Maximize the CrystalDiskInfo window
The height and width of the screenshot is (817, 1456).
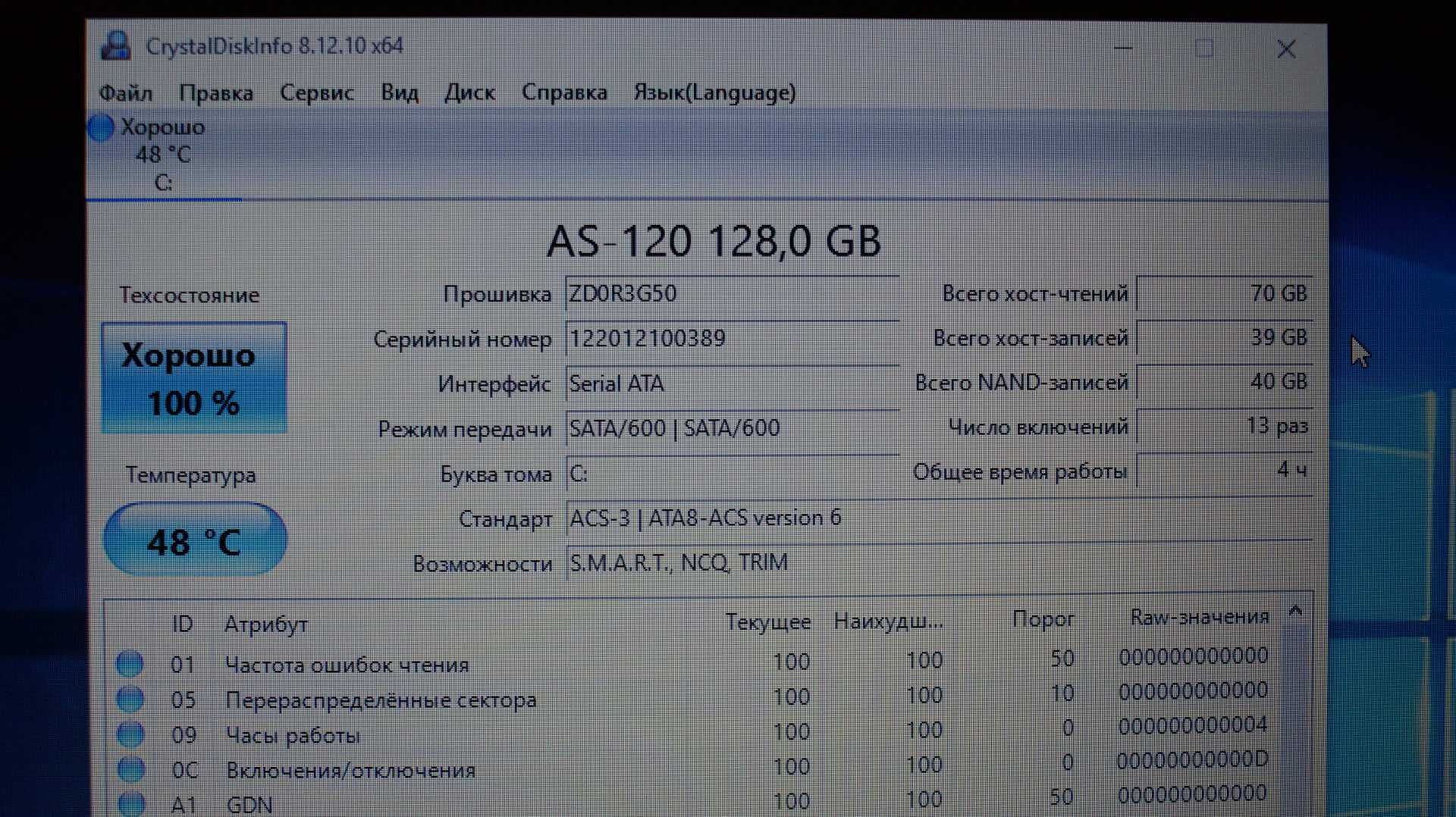point(1203,49)
